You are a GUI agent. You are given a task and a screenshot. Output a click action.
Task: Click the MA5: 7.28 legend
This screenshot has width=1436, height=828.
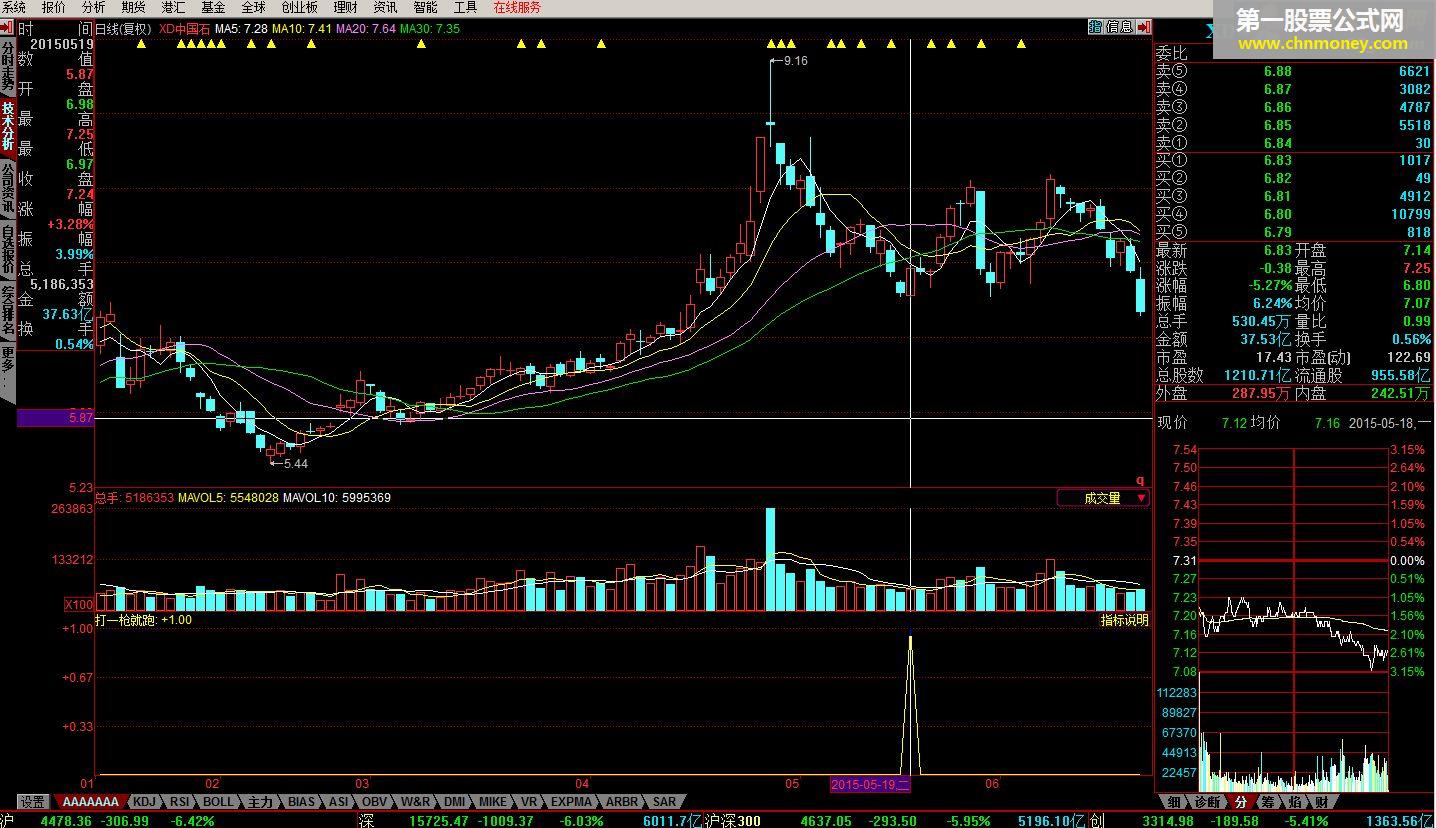tap(241, 28)
